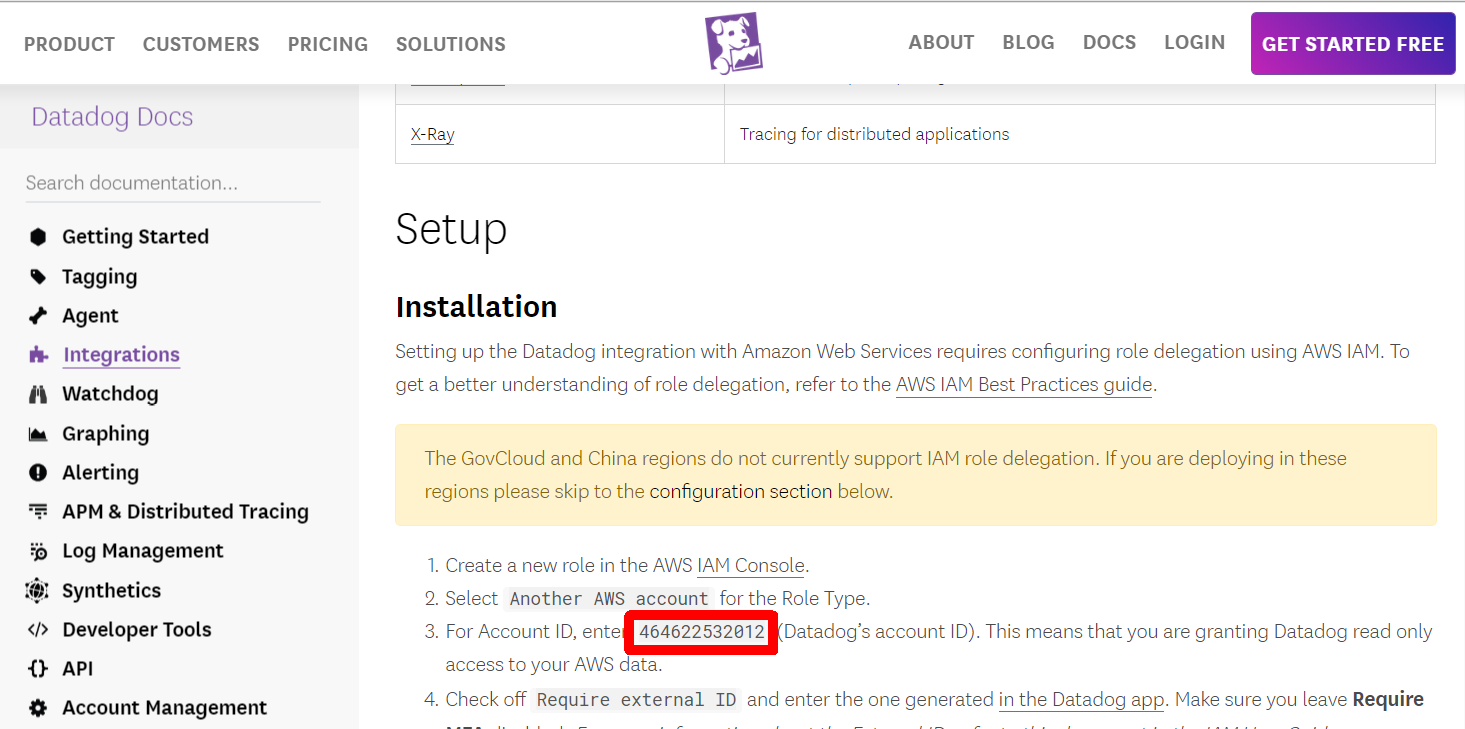Click the Tagging tag icon
Screen dimensions: 1465x729
[38, 276]
